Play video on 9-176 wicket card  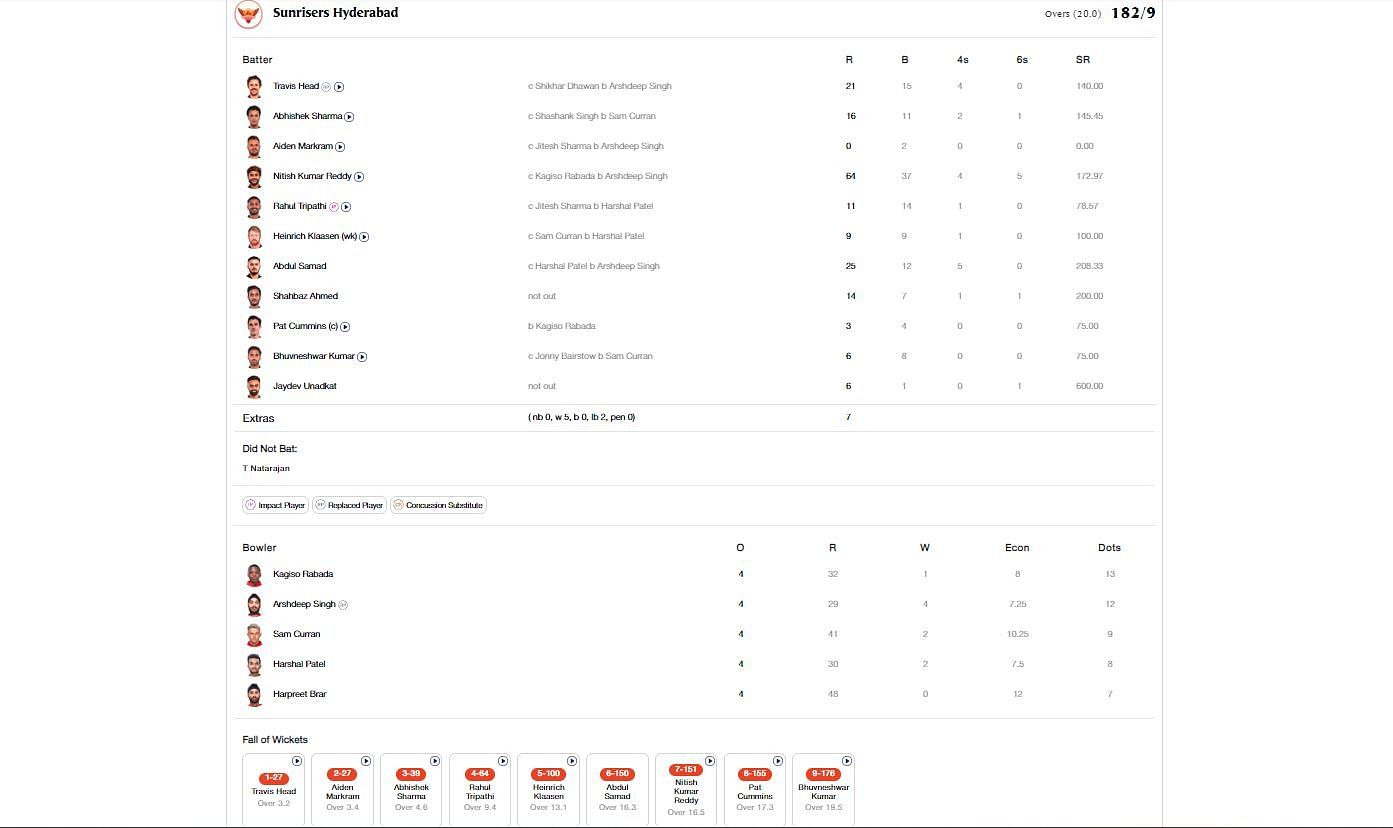pos(847,761)
